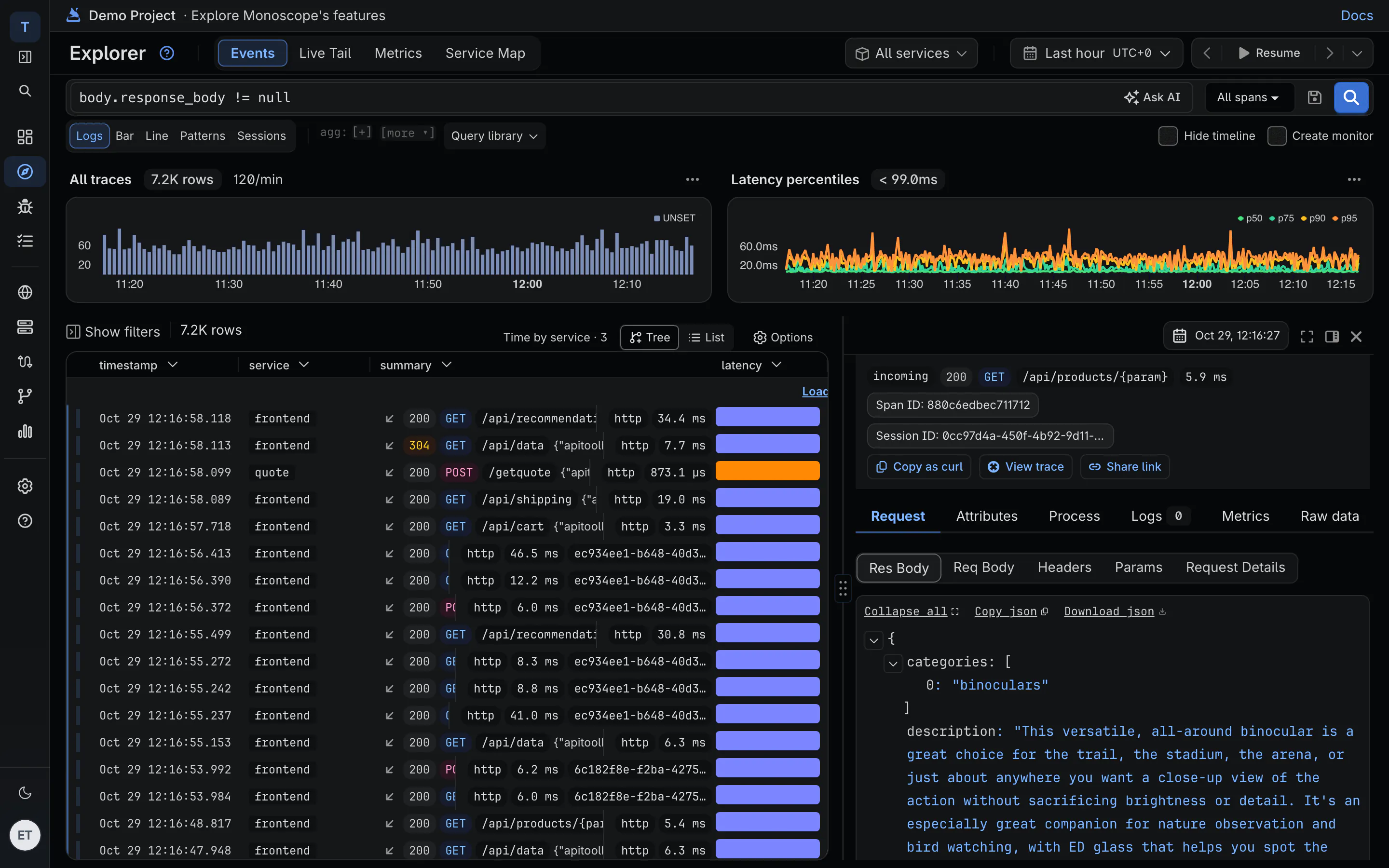Check the Create monitor checkbox
The width and height of the screenshot is (1389, 868).
point(1277,136)
